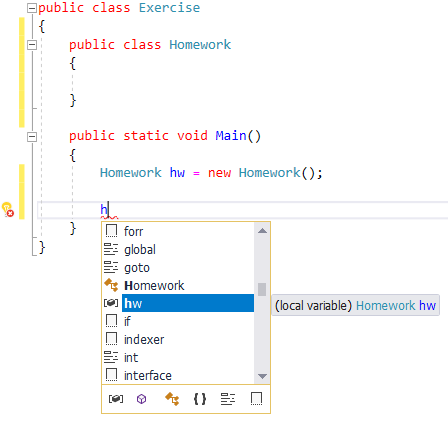This screenshot has height=426, width=448.
Task: Click the local variable icon beside hw
Action: [x=111, y=303]
